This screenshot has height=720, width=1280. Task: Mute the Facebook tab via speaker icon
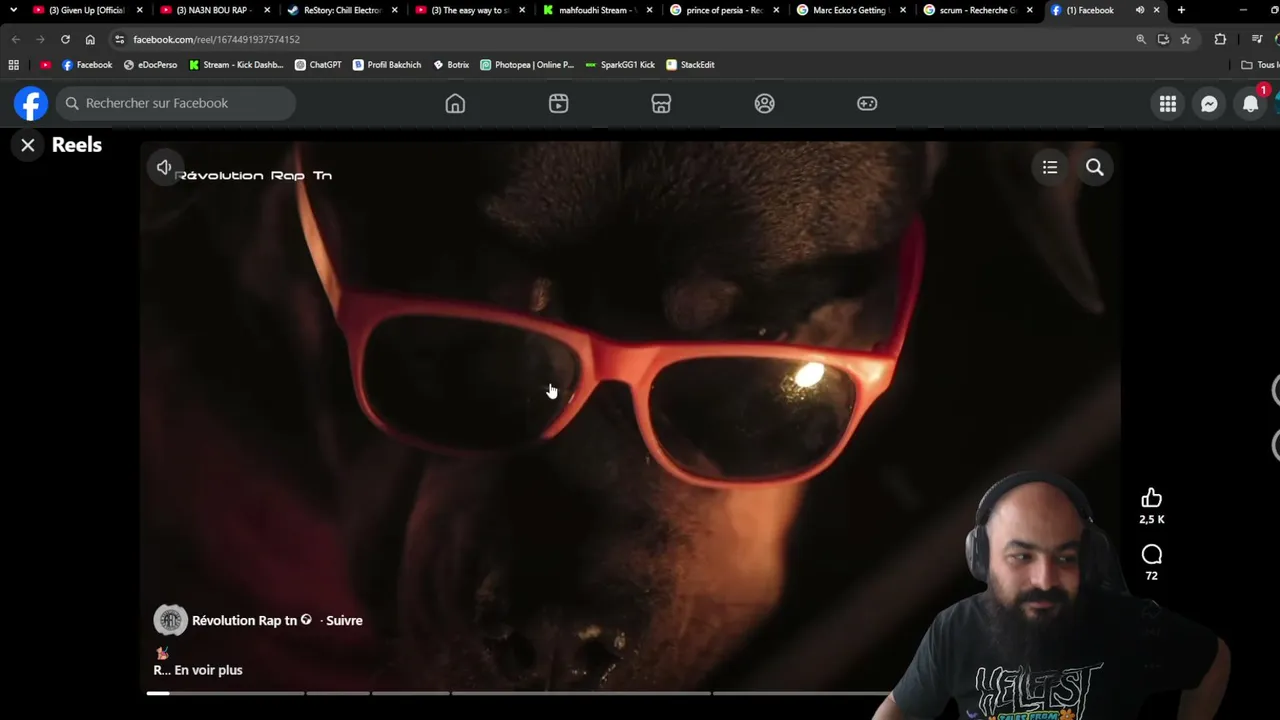[1139, 10]
